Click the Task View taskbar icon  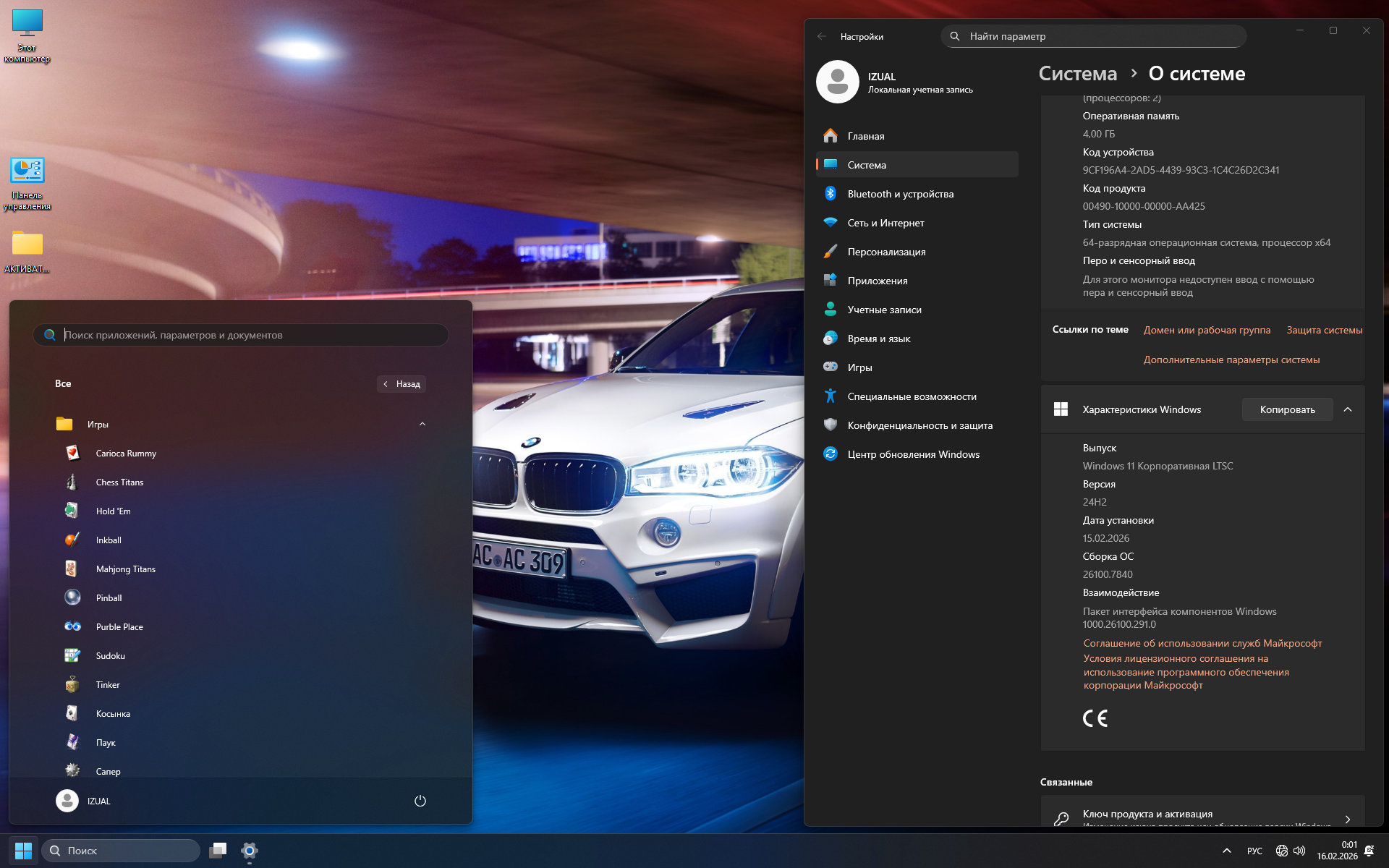click(218, 851)
